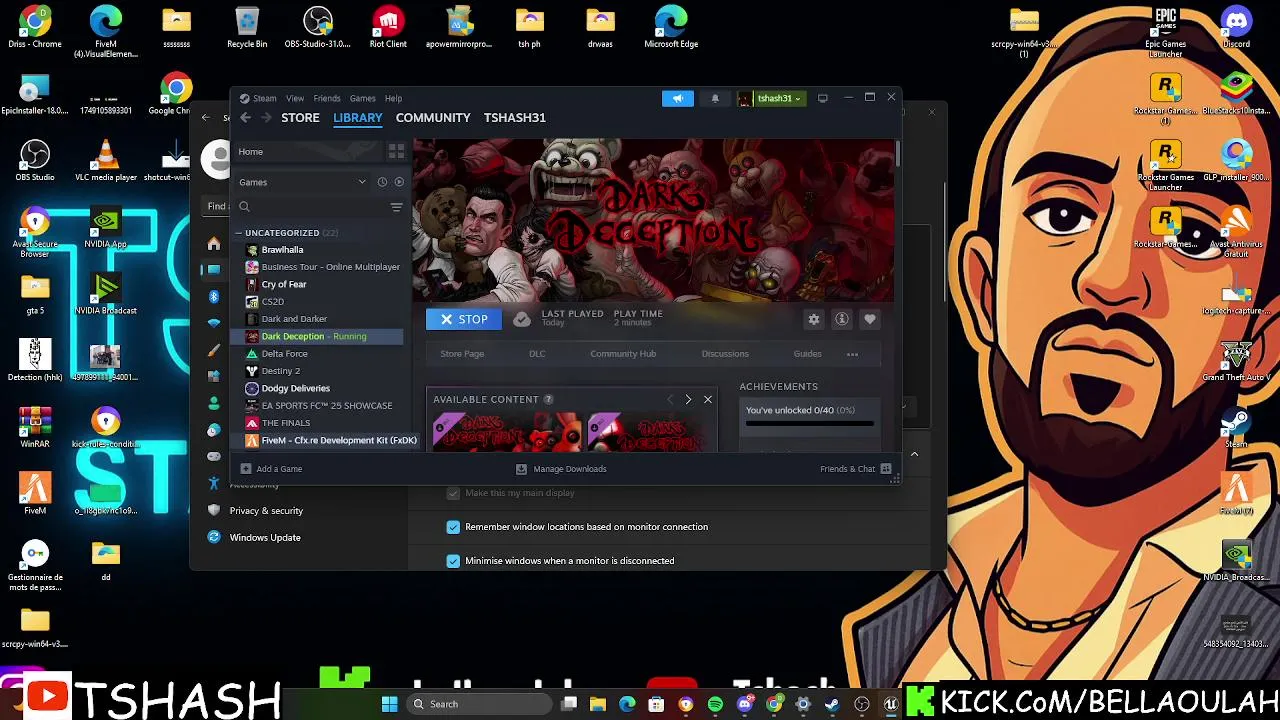This screenshot has width=1280, height=720.
Task: Click the Friends & Chat icon
Action: tap(886, 469)
